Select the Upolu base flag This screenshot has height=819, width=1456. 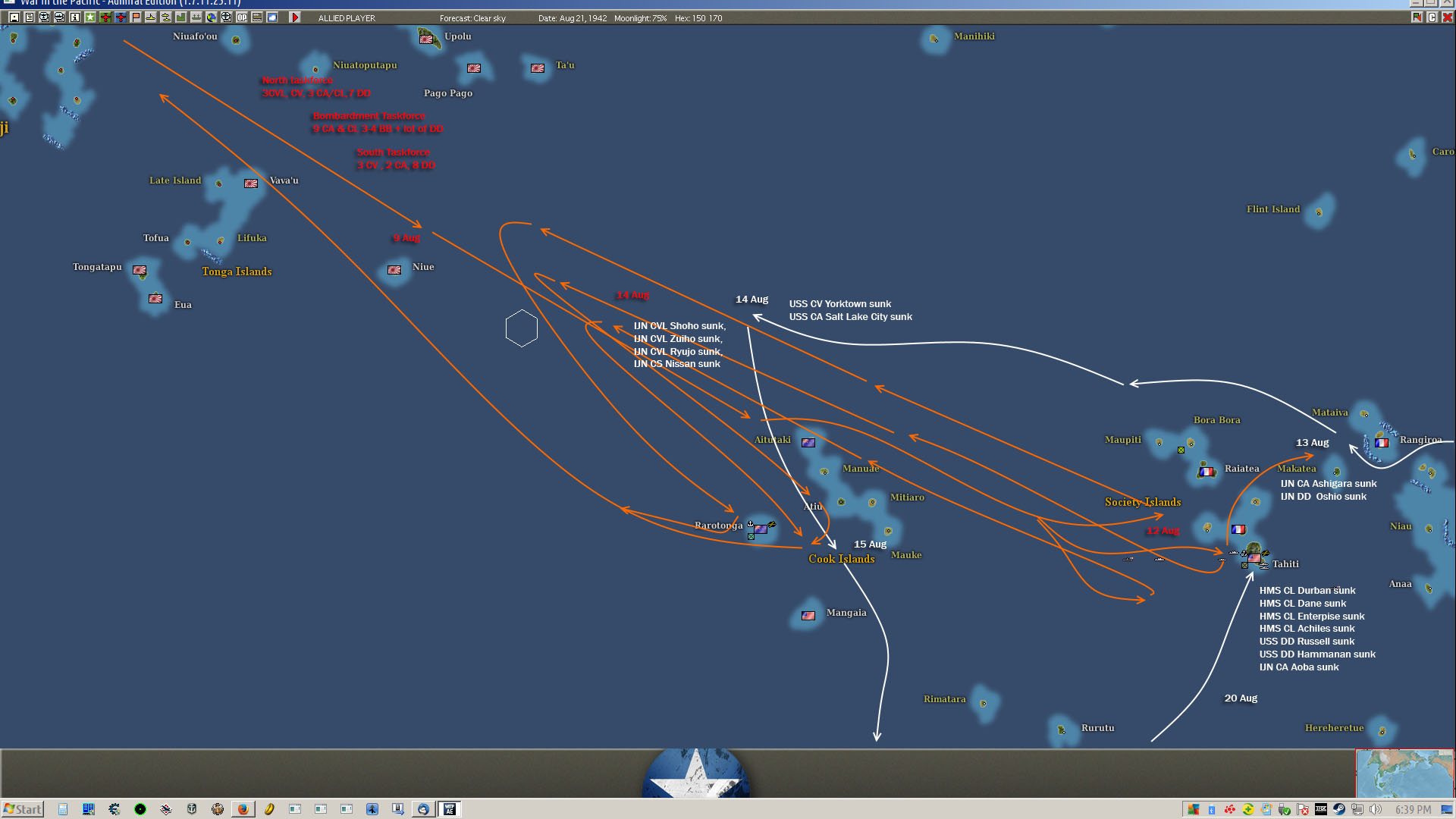426,39
